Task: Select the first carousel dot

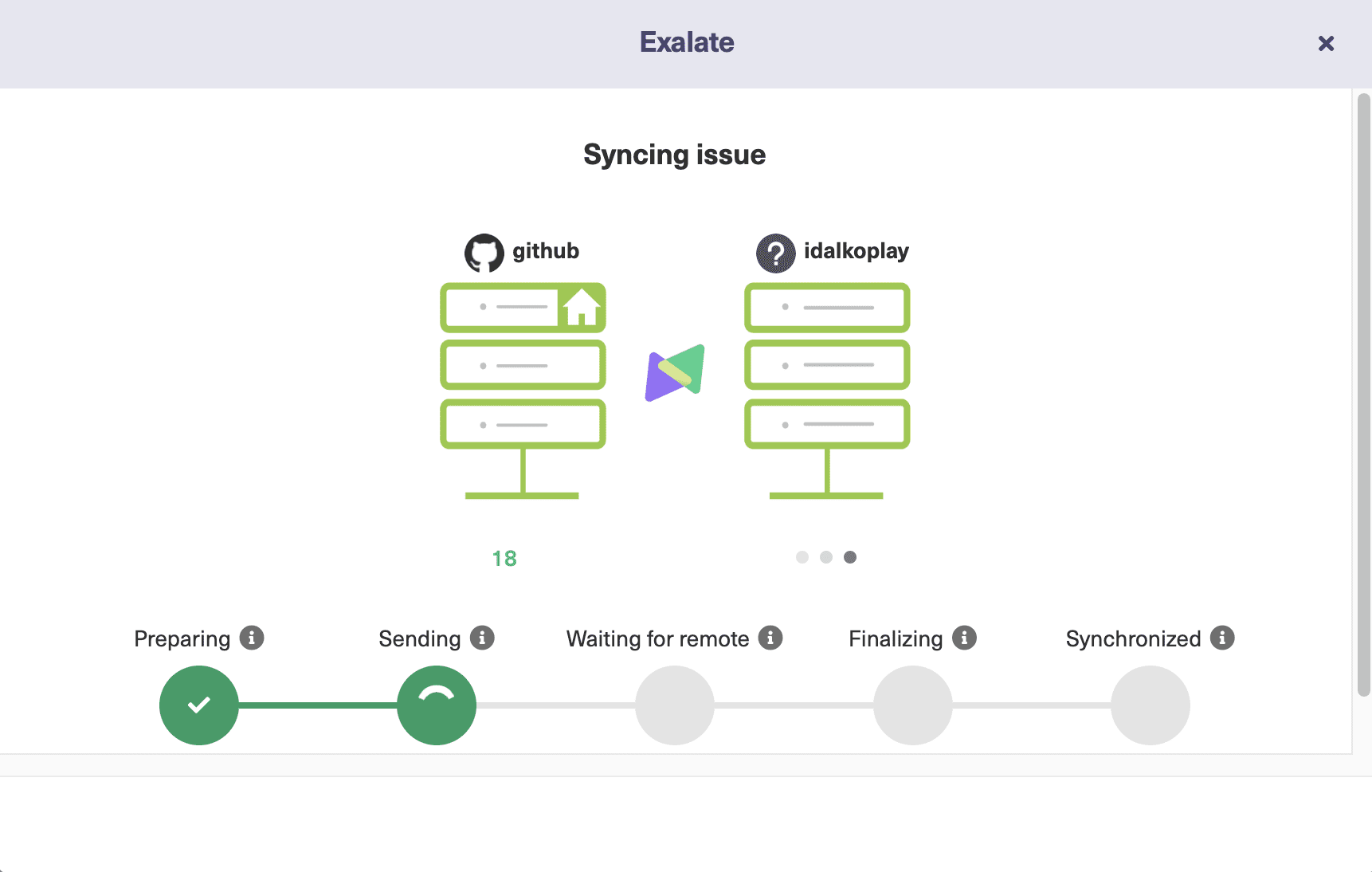Action: coord(802,557)
